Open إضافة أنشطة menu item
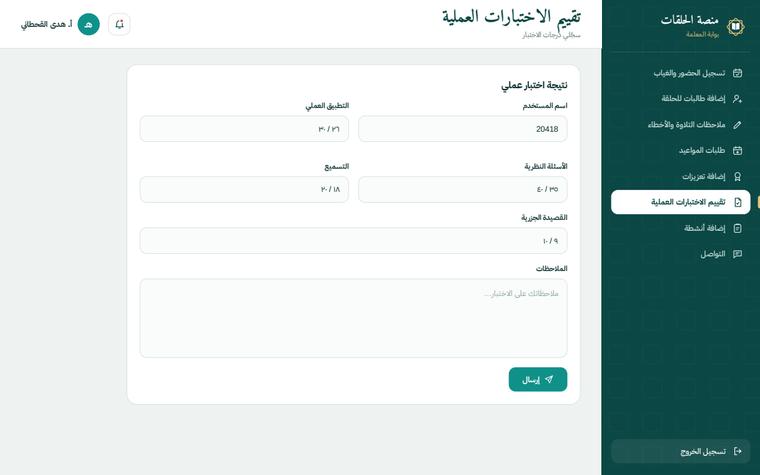Image resolution: width=760 pixels, height=475 pixels. pyautogui.click(x=681, y=228)
